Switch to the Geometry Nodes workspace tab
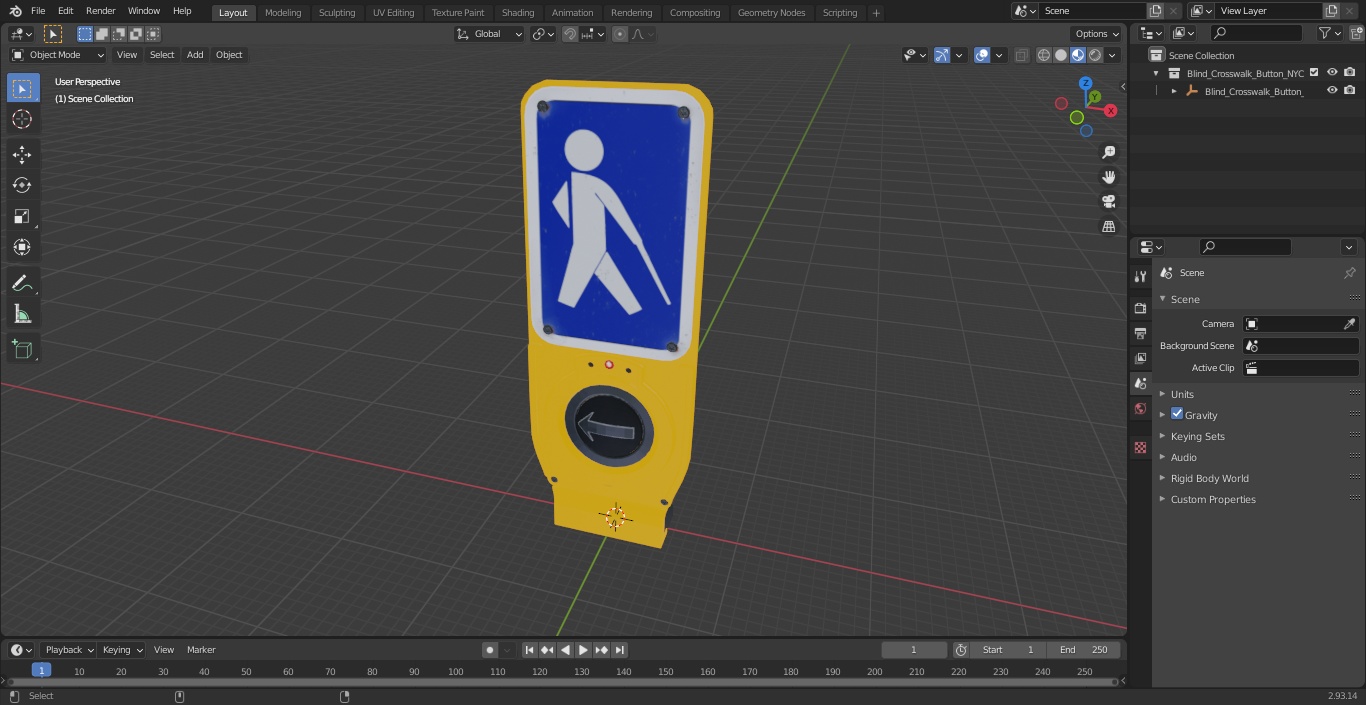Screen dimensions: 1366x705 771,13
